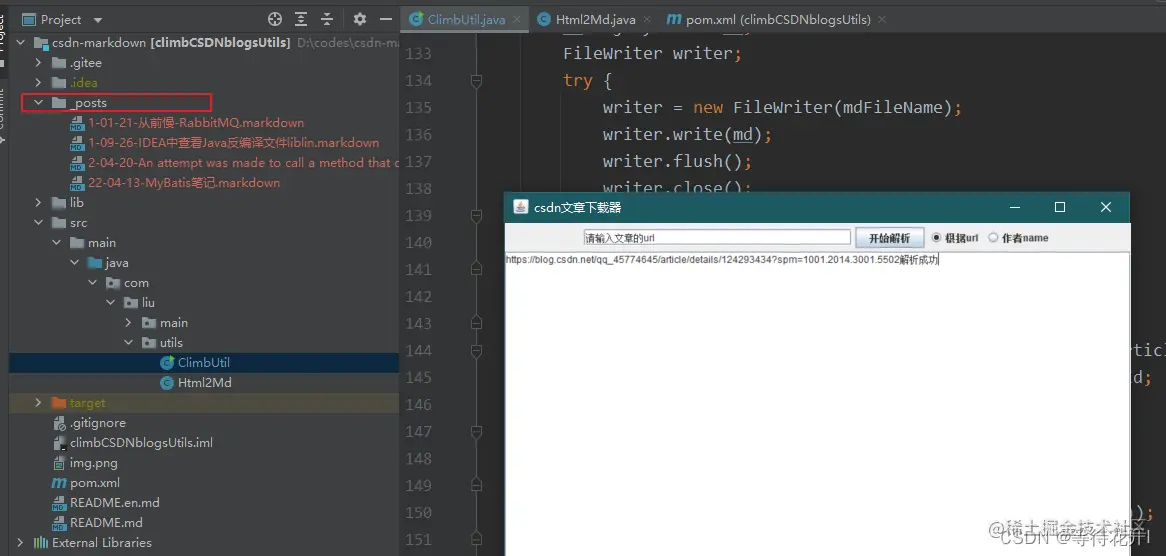The image size is (1166, 556).
Task: Click the Expand All icon in Project panel
Action: [x=300, y=19]
